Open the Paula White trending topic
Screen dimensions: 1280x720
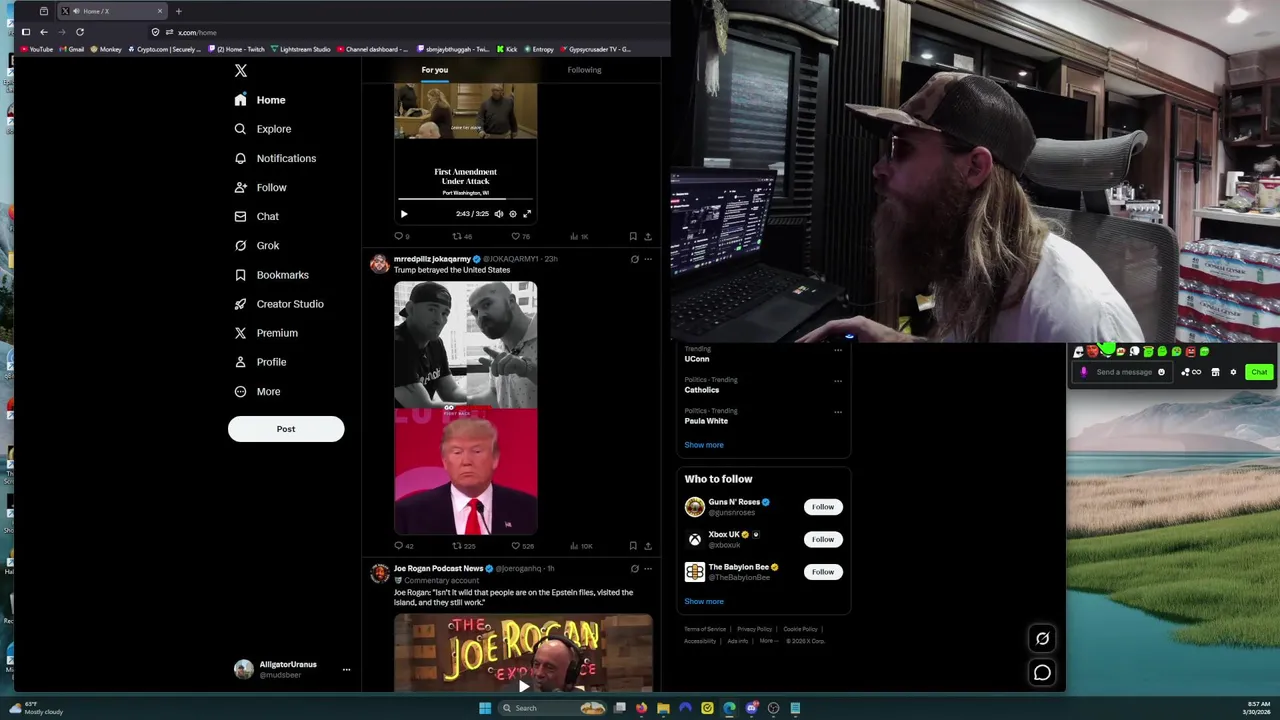click(x=706, y=421)
